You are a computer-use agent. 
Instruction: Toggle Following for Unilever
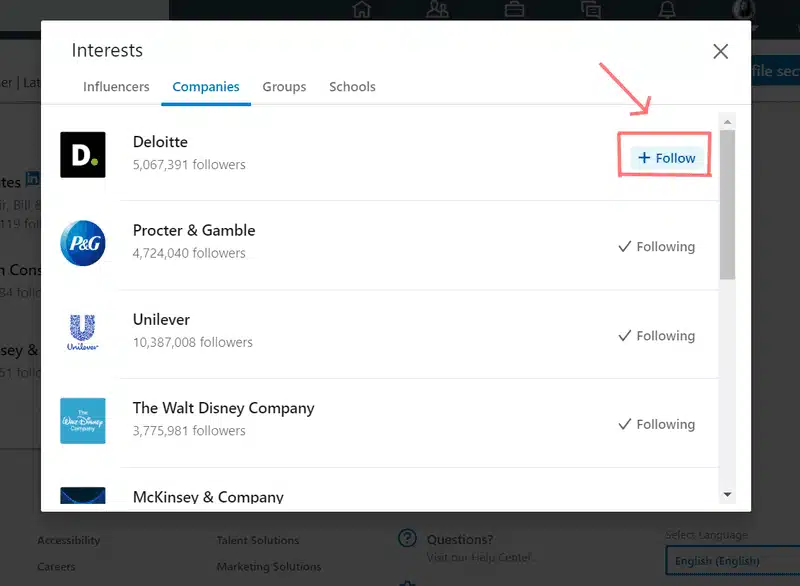(x=657, y=336)
